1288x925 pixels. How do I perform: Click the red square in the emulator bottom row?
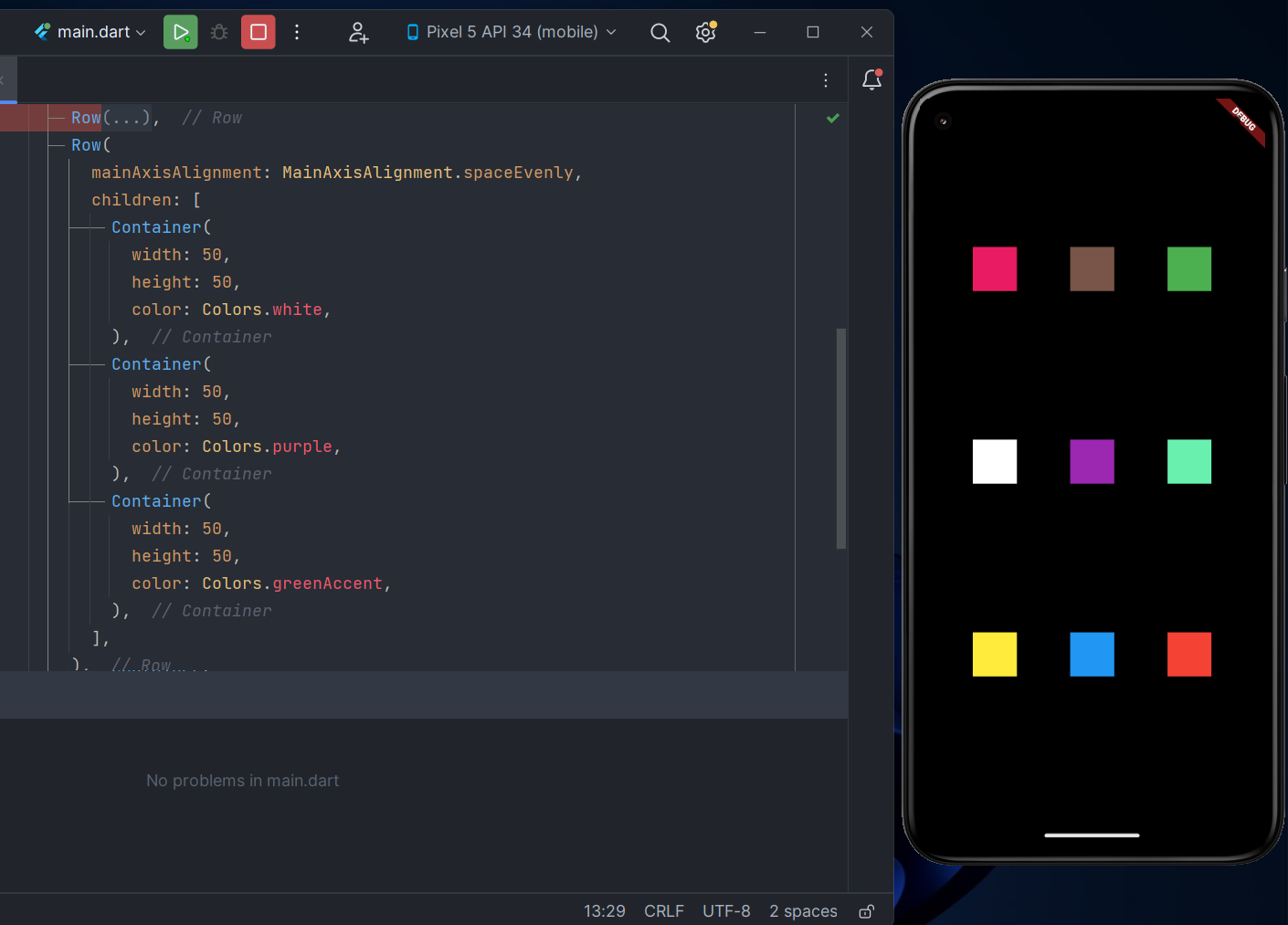pos(1189,655)
